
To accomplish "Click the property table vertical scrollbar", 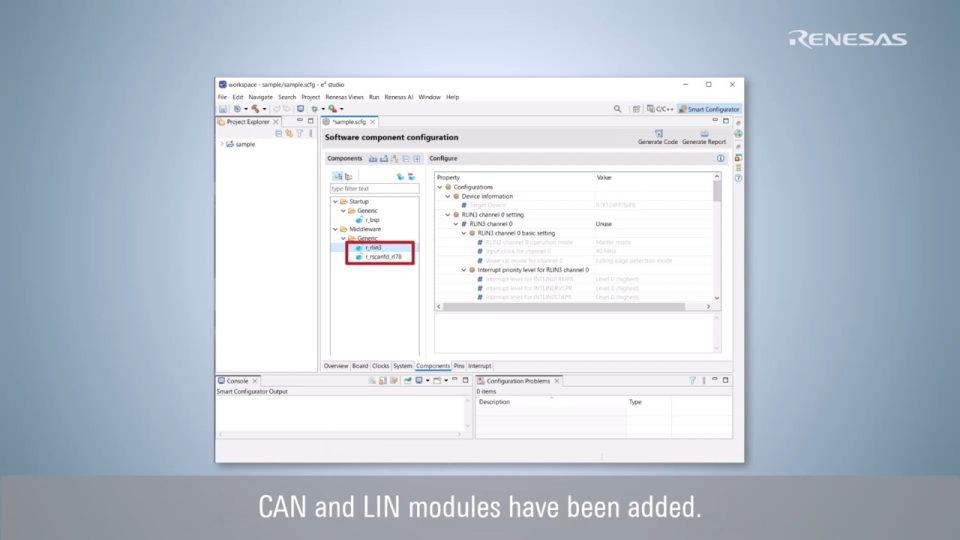I will 717,192.
